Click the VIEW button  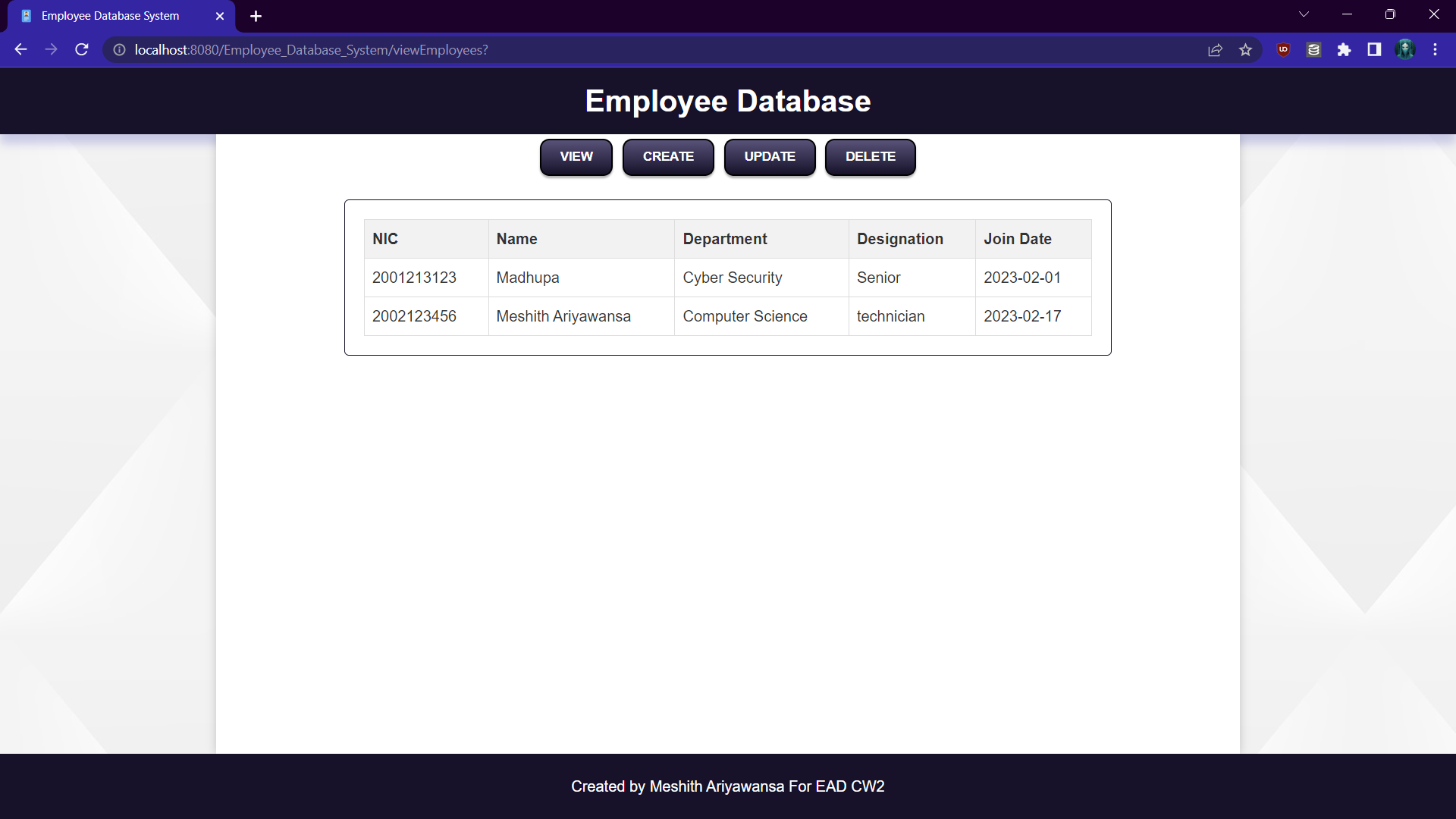(x=576, y=157)
